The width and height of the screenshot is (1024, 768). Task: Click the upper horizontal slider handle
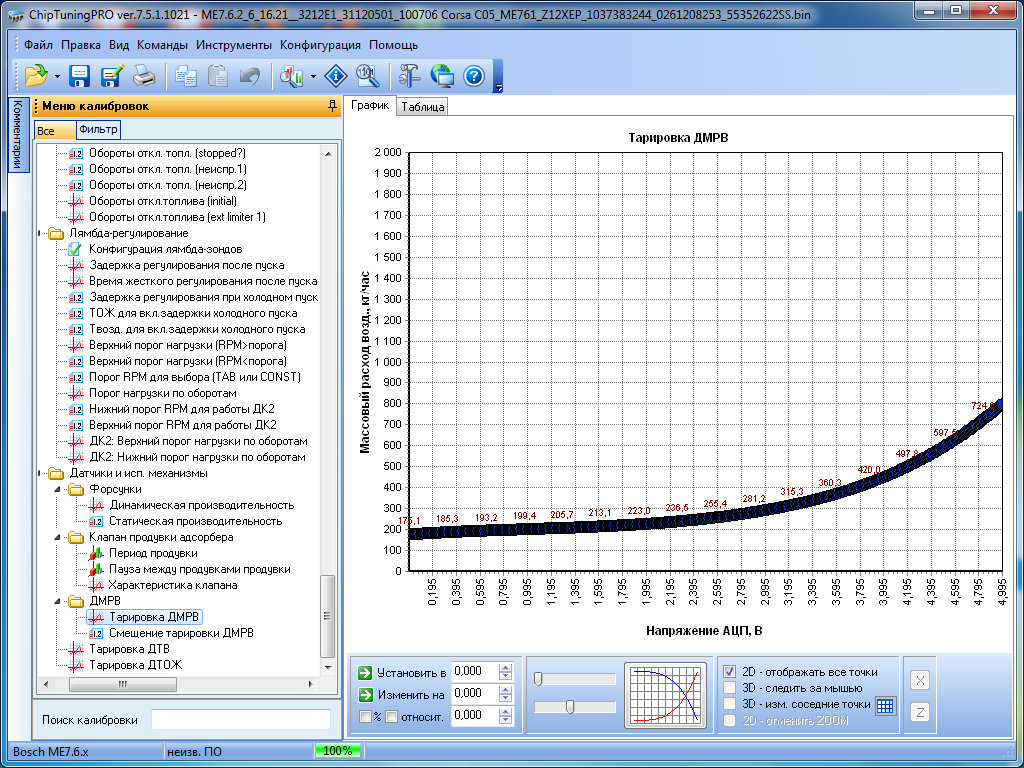pos(538,679)
